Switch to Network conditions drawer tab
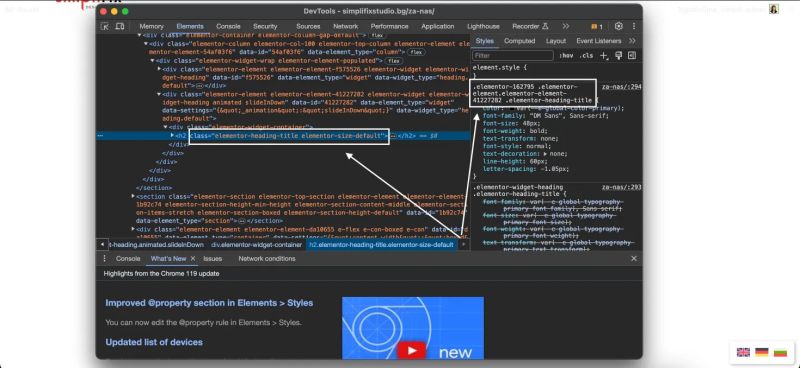The height and width of the screenshot is (368, 800). pyautogui.click(x=267, y=259)
